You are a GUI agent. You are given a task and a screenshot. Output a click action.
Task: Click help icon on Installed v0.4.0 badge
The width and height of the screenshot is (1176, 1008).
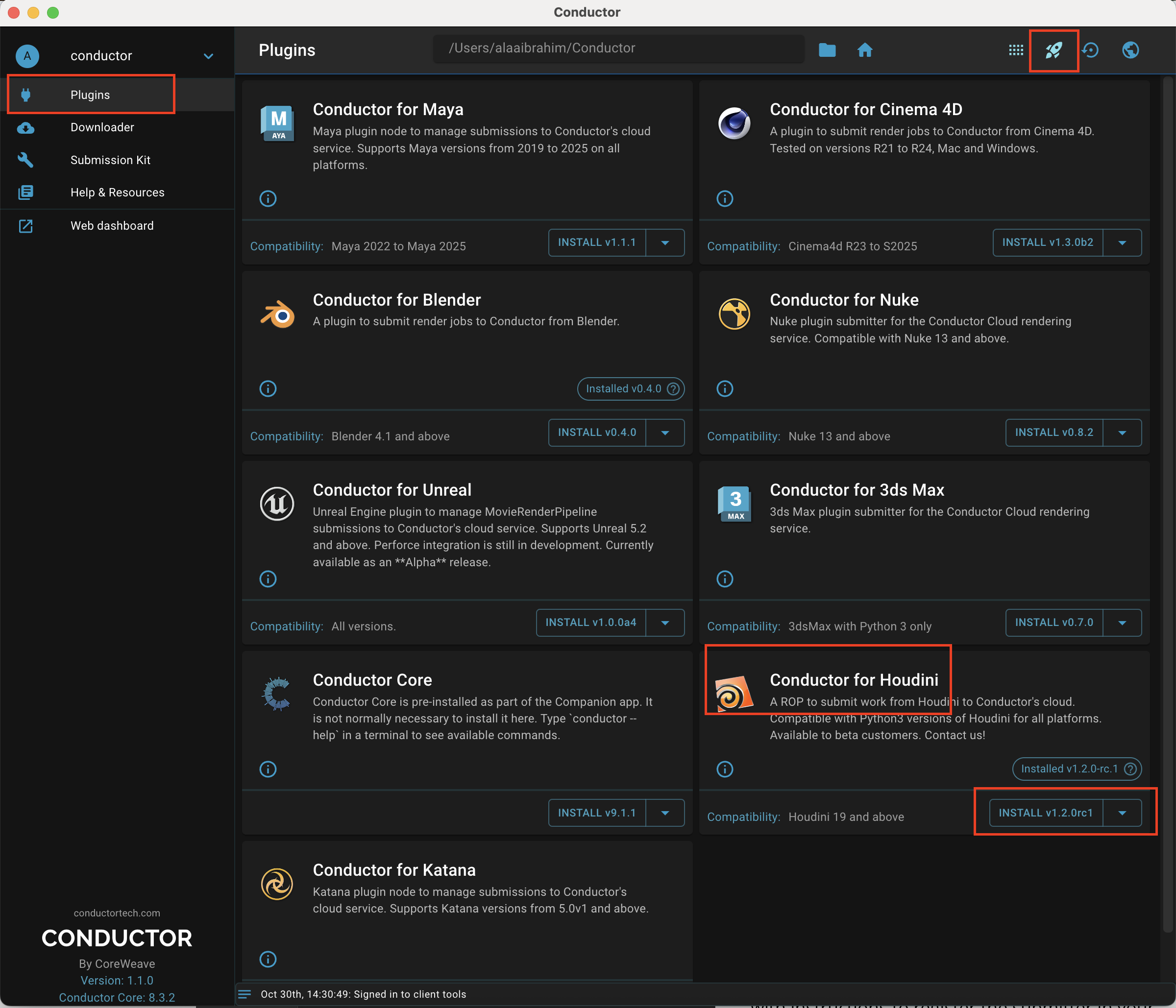pyautogui.click(x=673, y=389)
